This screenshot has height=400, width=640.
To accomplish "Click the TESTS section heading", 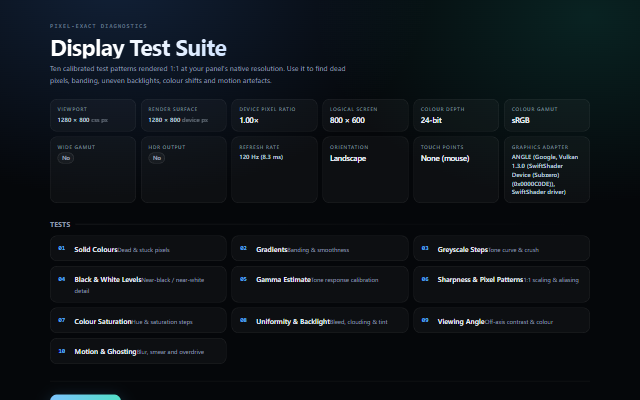I will [60, 224].
